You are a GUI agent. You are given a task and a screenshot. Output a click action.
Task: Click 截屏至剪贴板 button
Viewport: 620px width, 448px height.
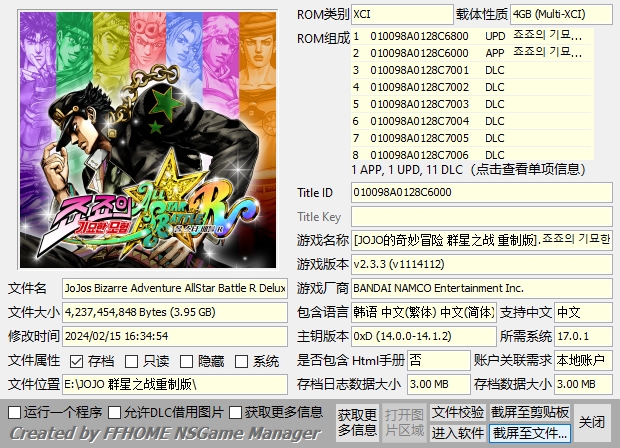[530, 412]
